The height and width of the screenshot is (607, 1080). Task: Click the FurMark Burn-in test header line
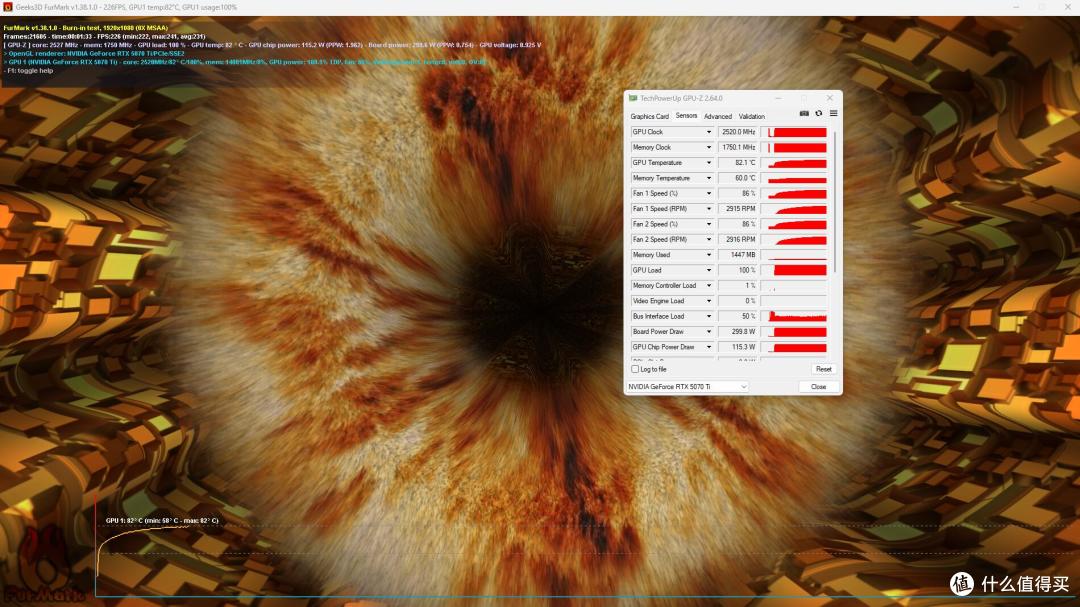click(x=85, y=28)
